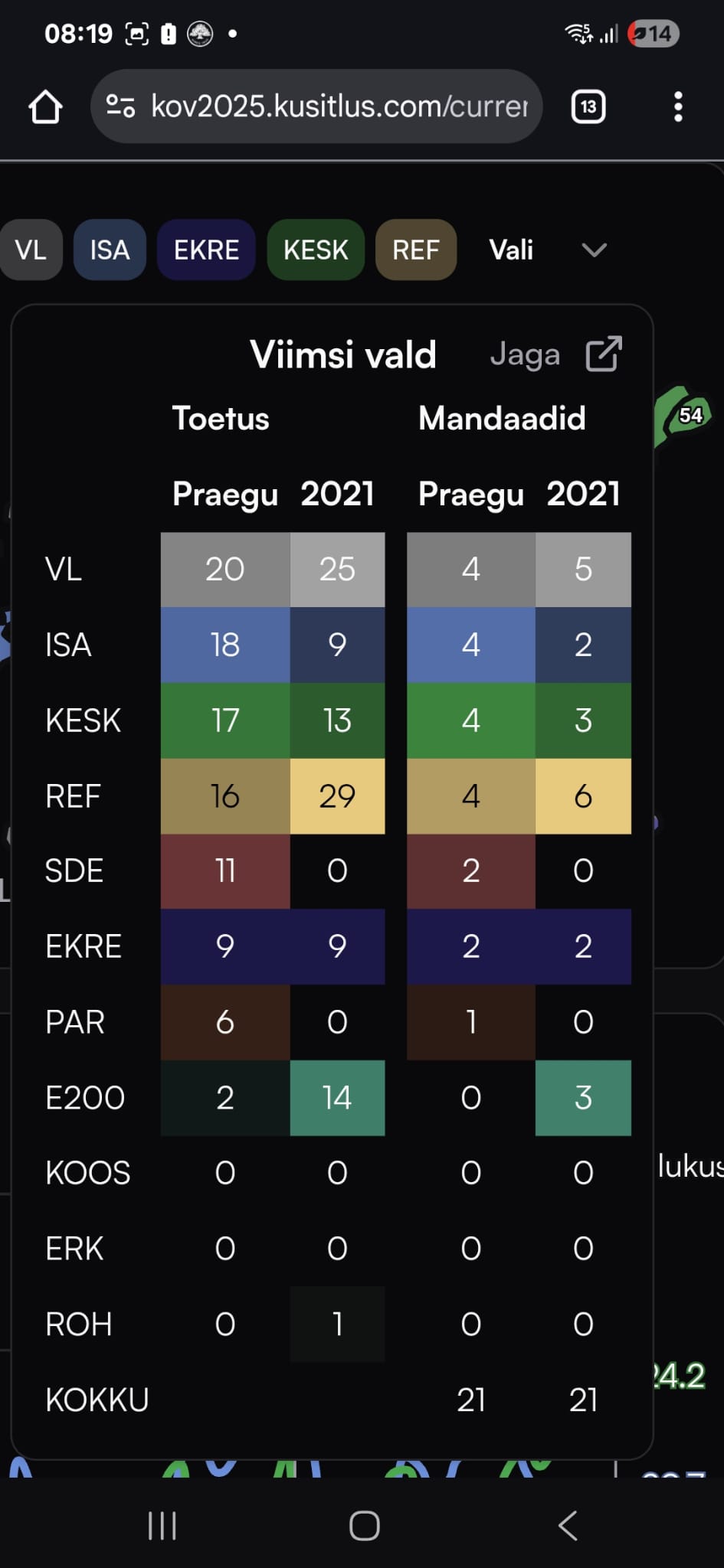
Task: Click the Jaga share link
Action: [525, 354]
